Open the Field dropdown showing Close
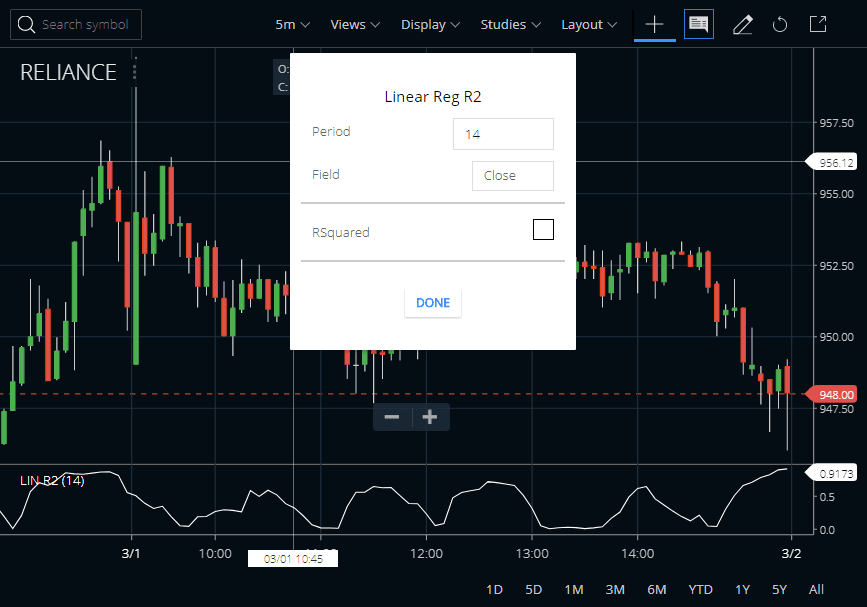Image resolution: width=867 pixels, height=607 pixels. 512,175
